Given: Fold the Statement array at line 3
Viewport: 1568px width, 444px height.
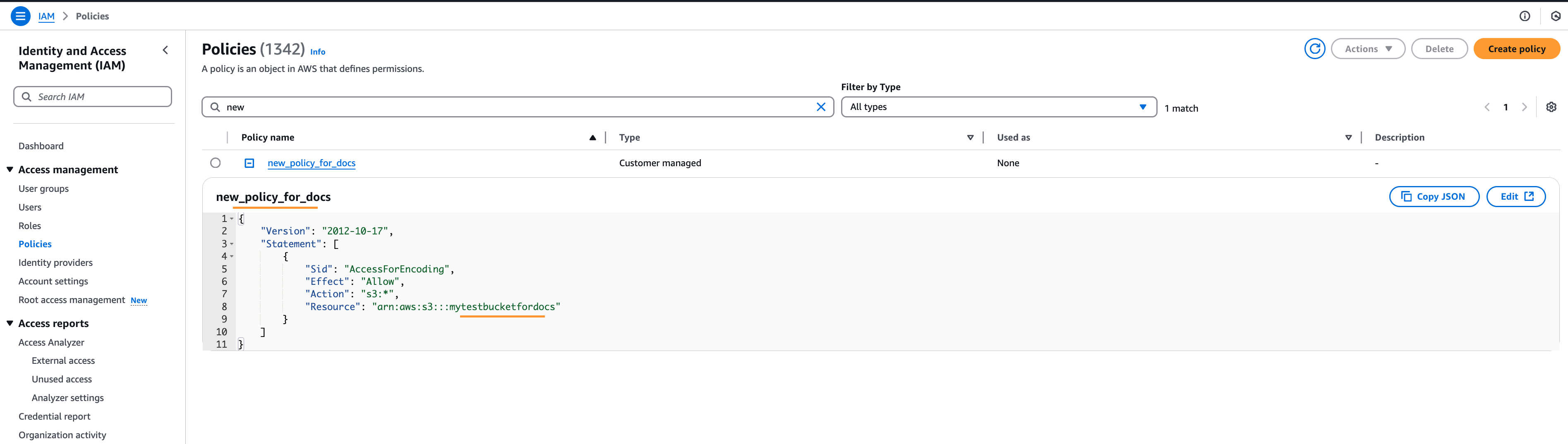Looking at the screenshot, I should [232, 244].
